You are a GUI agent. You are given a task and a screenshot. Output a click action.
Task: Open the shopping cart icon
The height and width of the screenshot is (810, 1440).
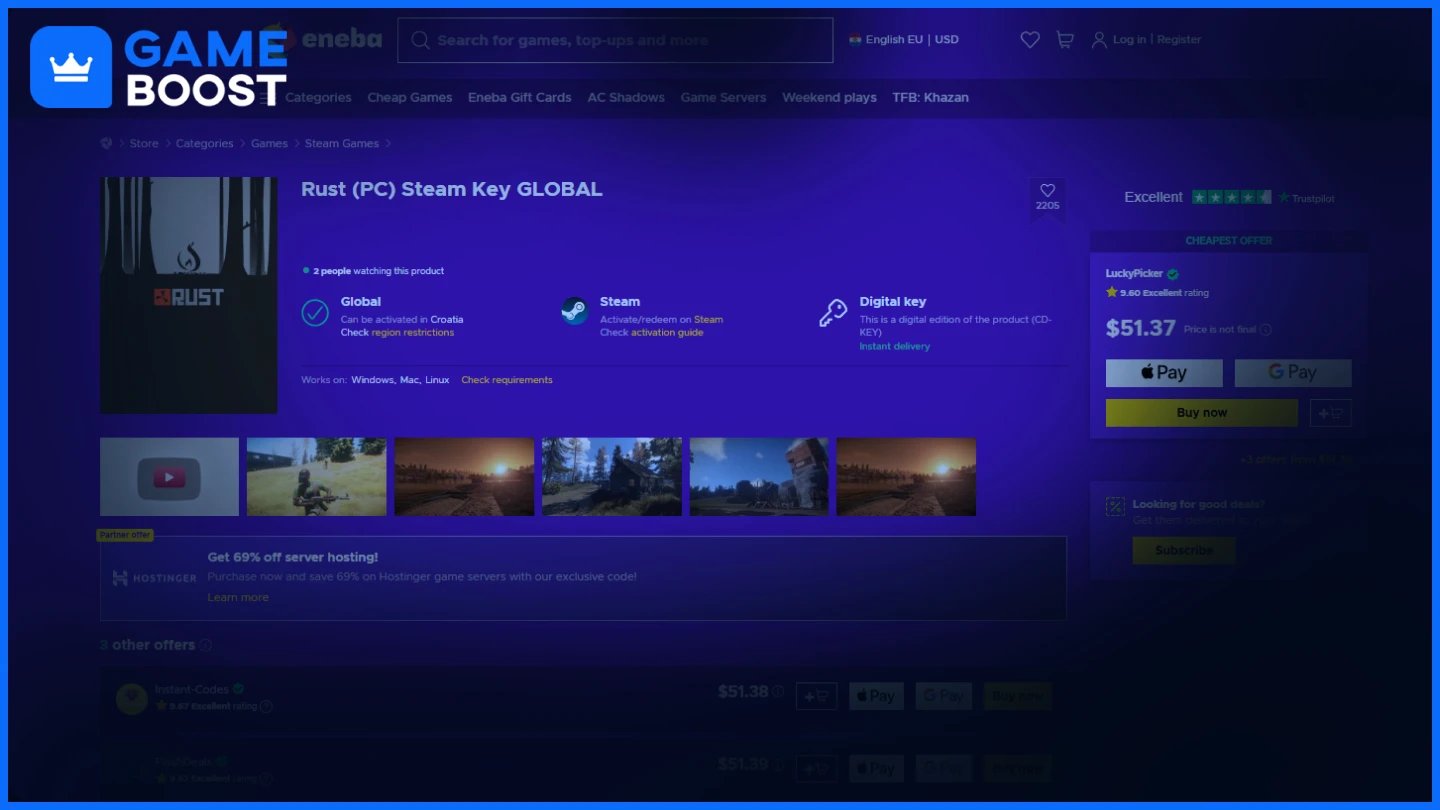click(1065, 40)
